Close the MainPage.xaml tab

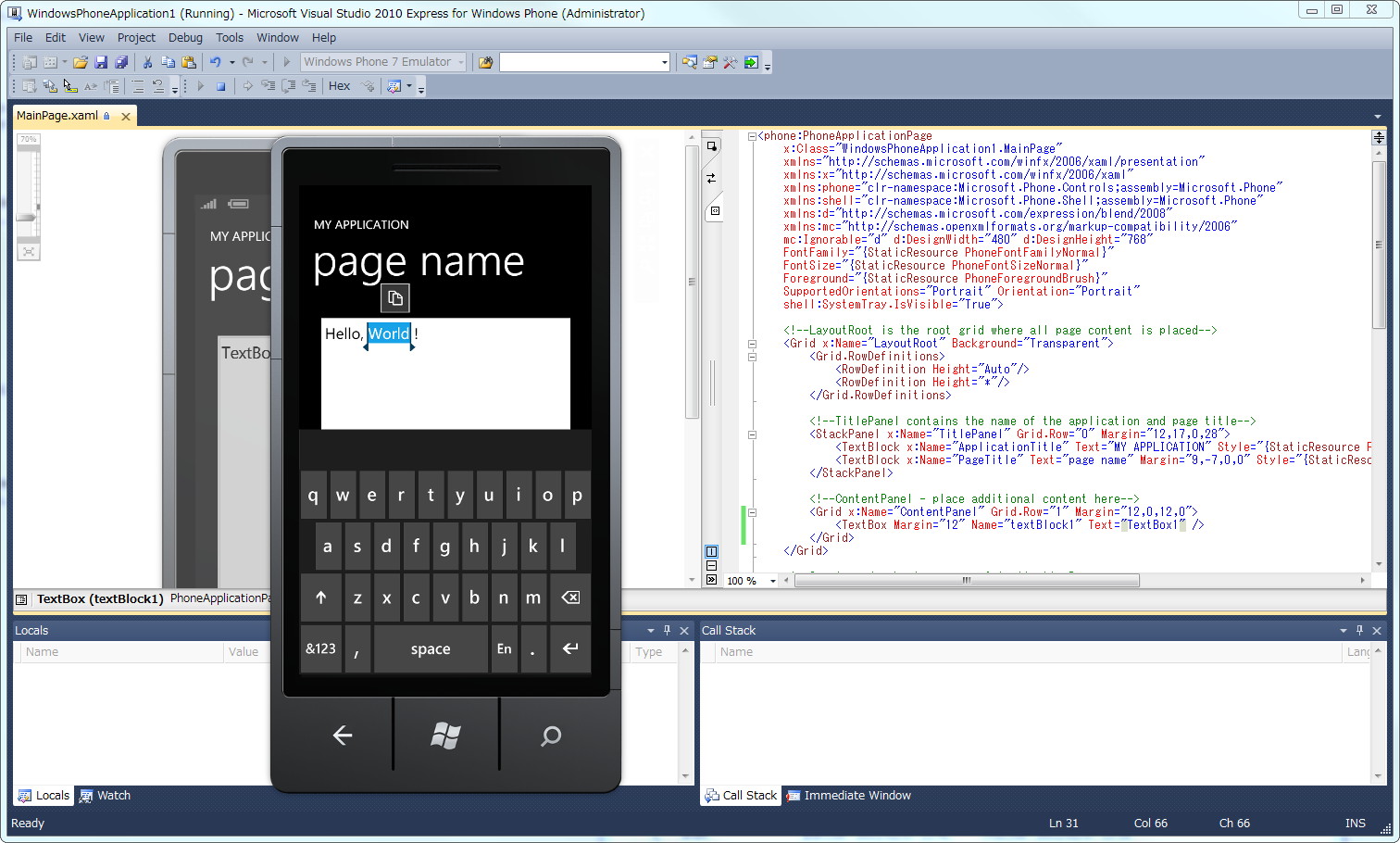(126, 117)
